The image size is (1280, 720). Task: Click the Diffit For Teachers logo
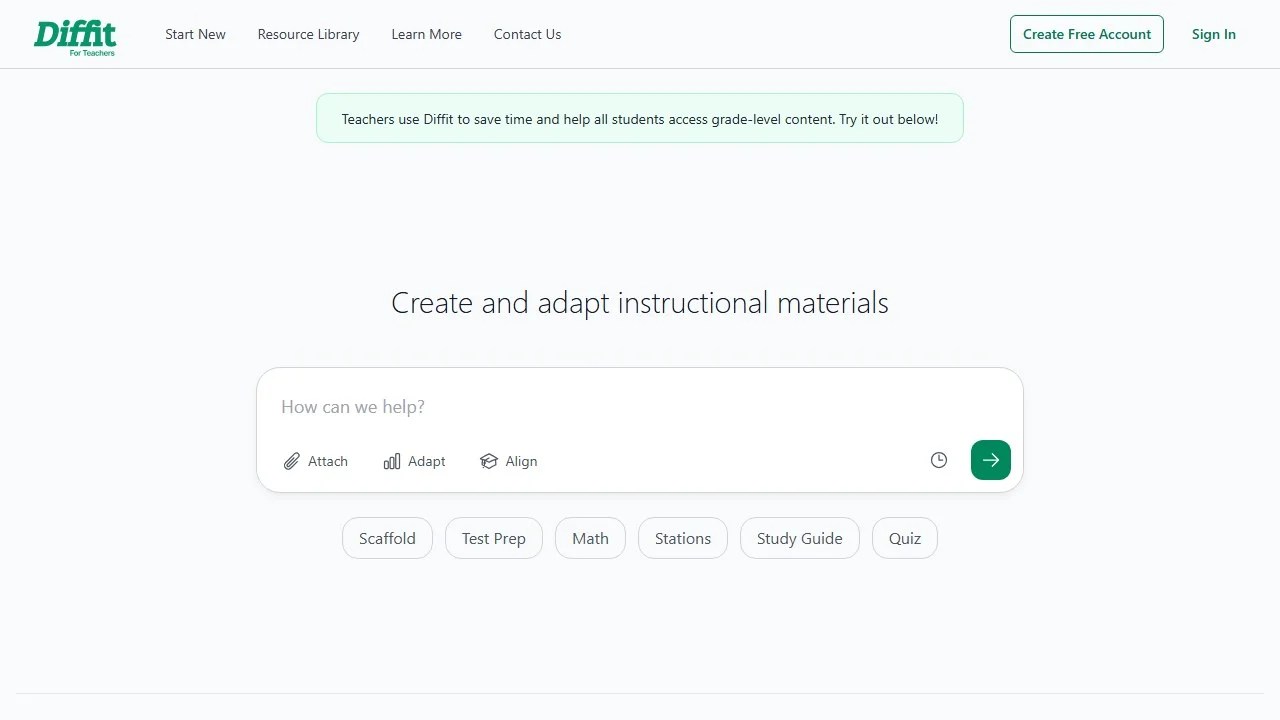click(75, 37)
